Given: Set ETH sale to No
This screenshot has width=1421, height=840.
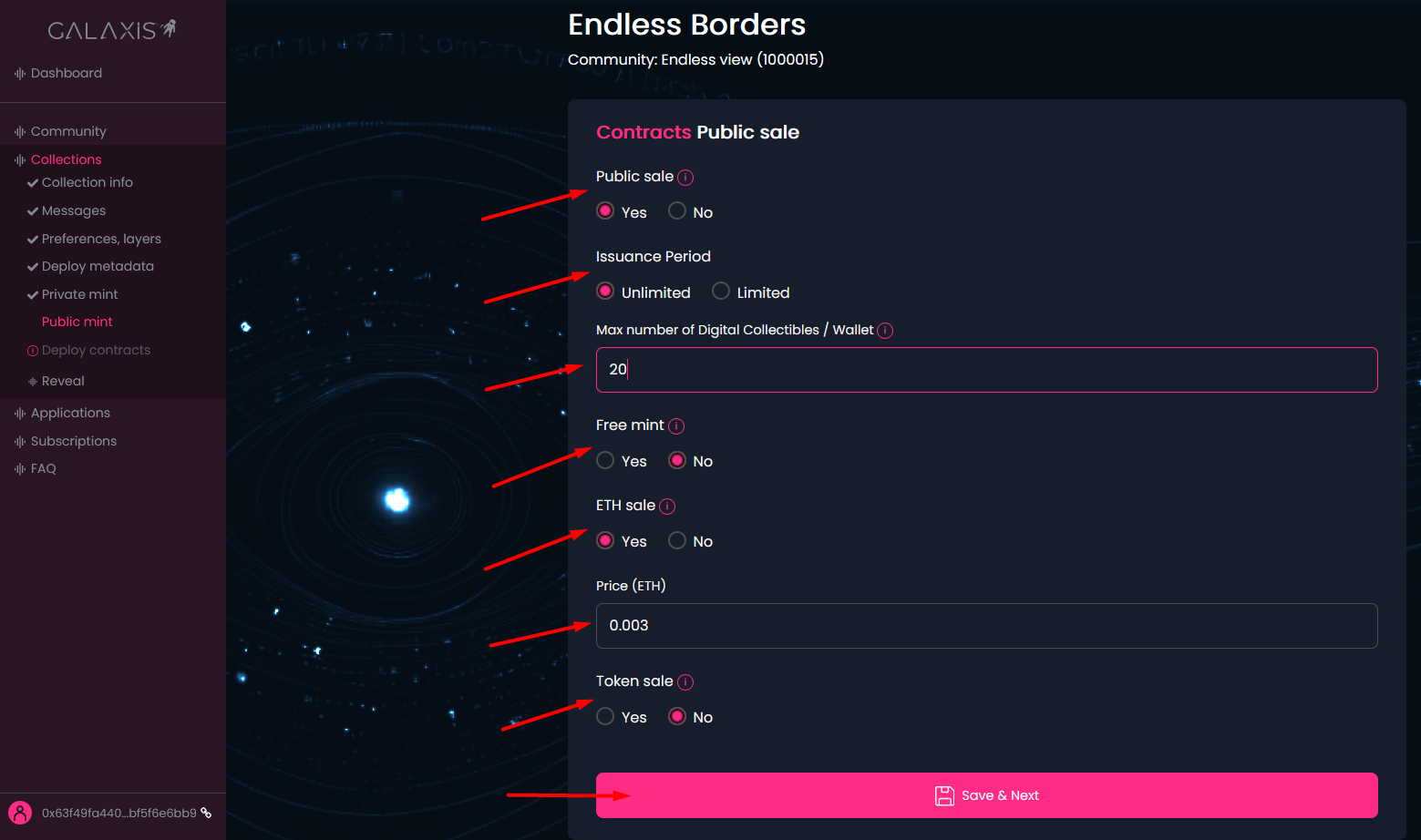Looking at the screenshot, I should 677,541.
